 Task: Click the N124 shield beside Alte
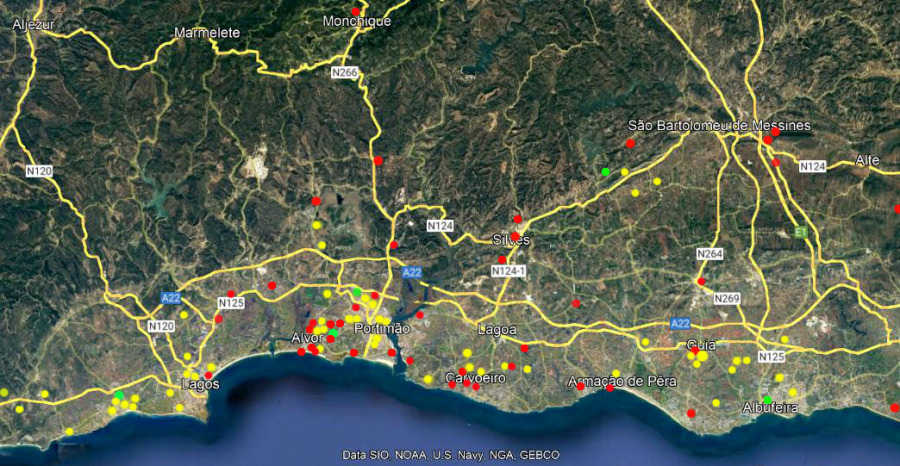pos(812,166)
